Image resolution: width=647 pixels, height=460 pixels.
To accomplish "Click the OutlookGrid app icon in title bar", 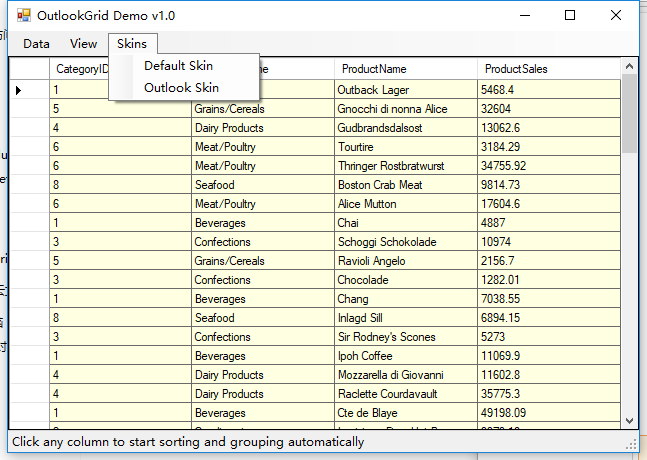I will point(24,15).
